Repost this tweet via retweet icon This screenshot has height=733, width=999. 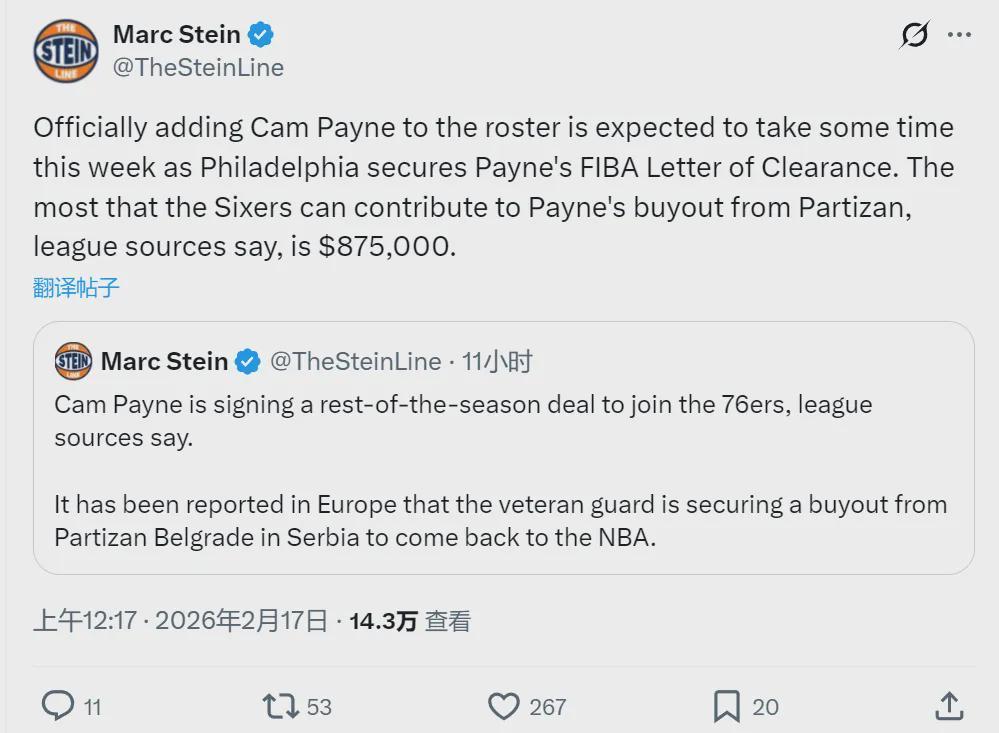tap(280, 706)
